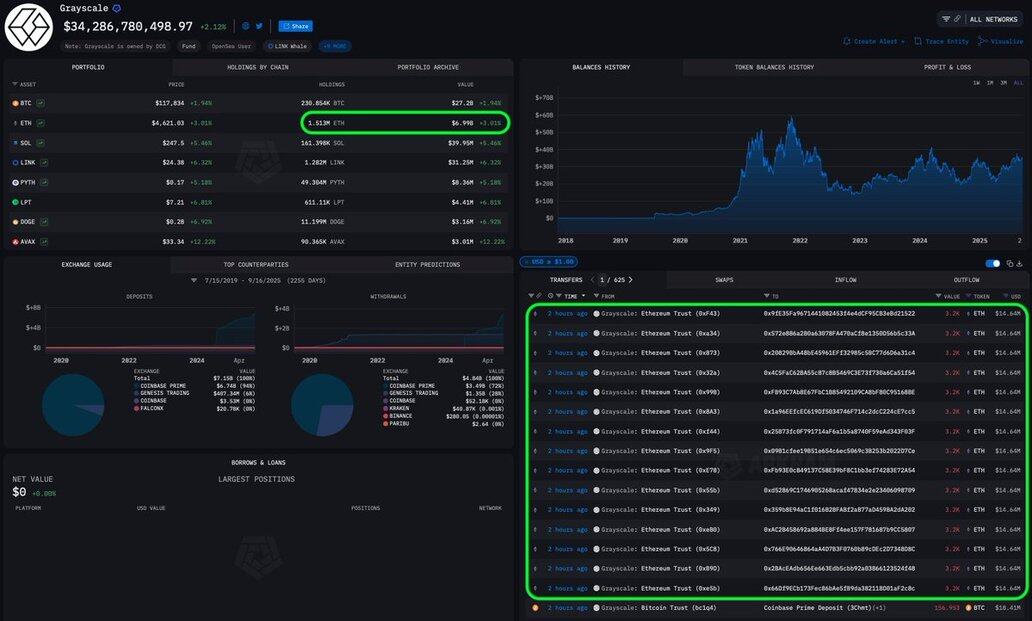This screenshot has width=1032, height=621.
Task: Click Paribu legend color dot
Action: tap(386, 424)
